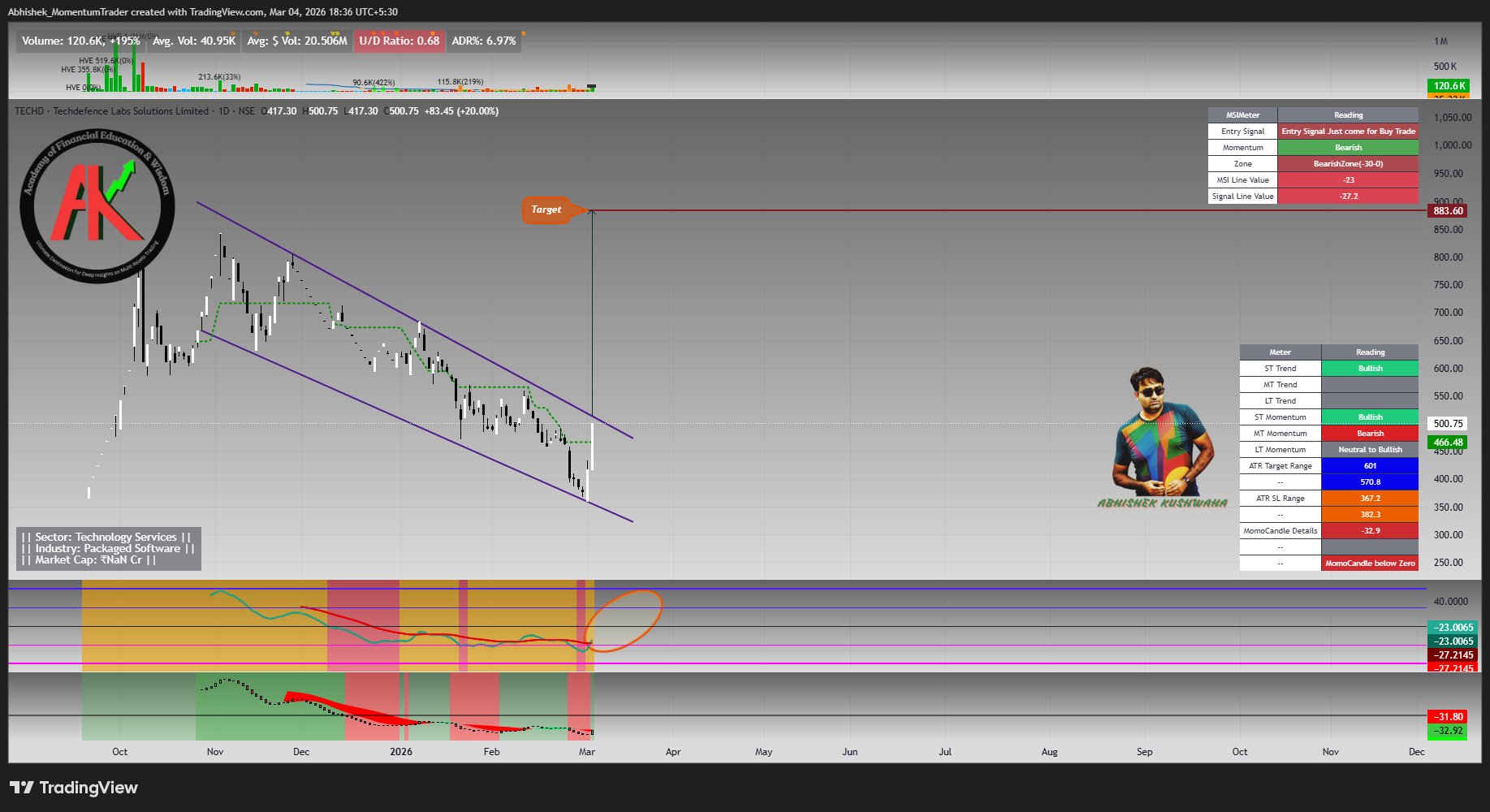Click the MSIMeter table header

pos(1242,115)
